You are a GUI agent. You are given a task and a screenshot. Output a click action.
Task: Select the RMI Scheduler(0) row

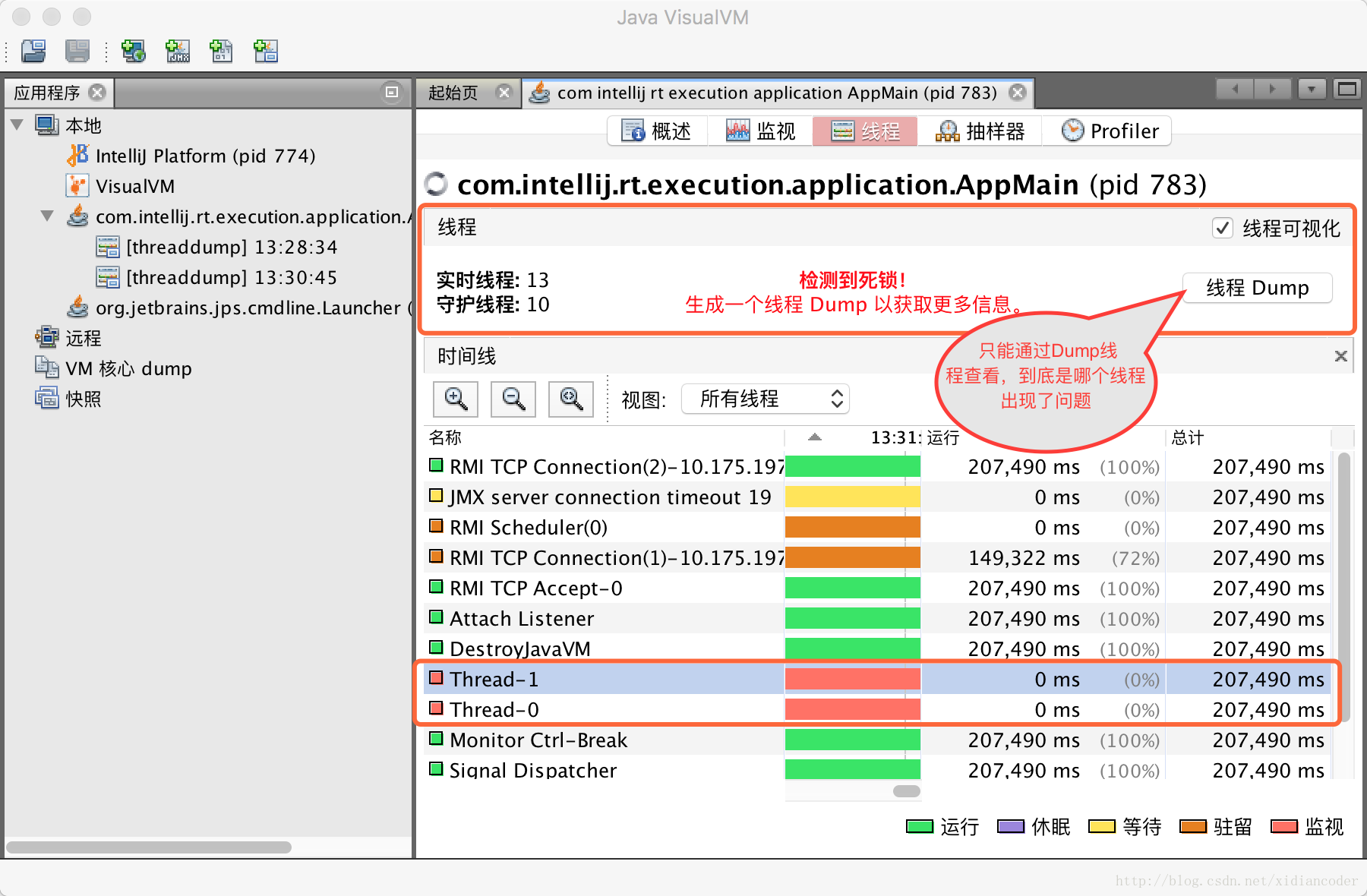pos(877,527)
